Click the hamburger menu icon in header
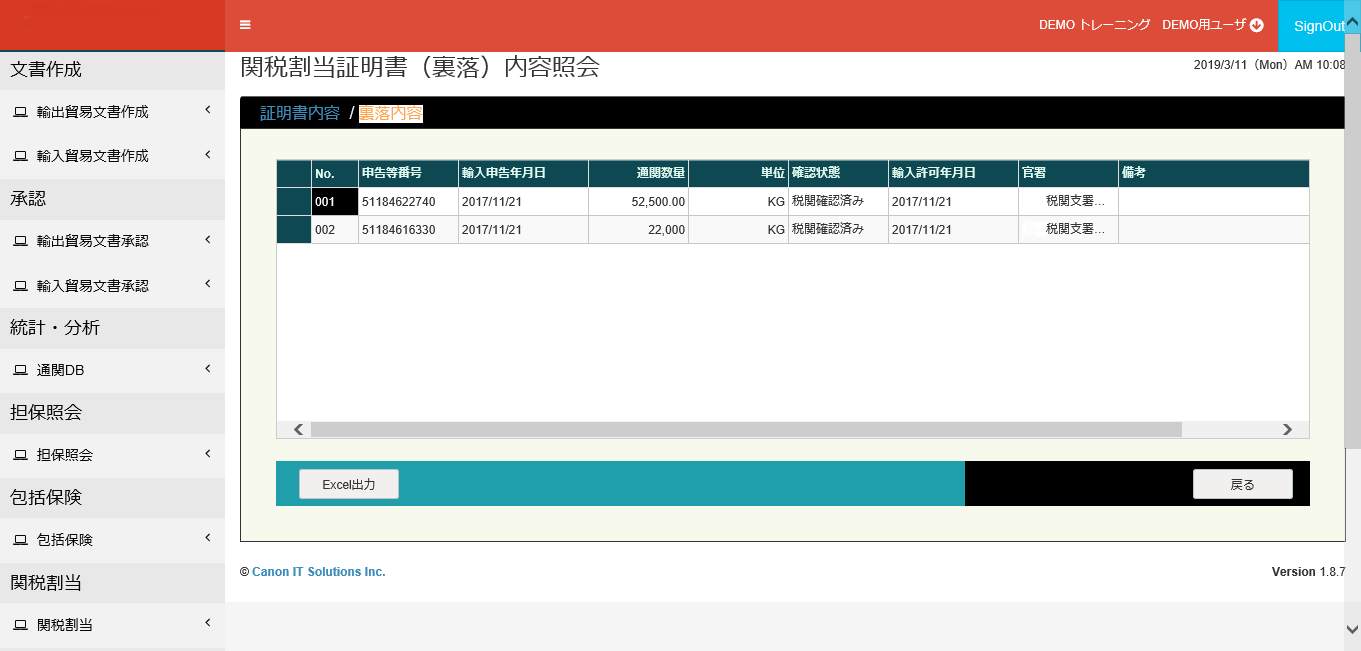 click(x=245, y=25)
